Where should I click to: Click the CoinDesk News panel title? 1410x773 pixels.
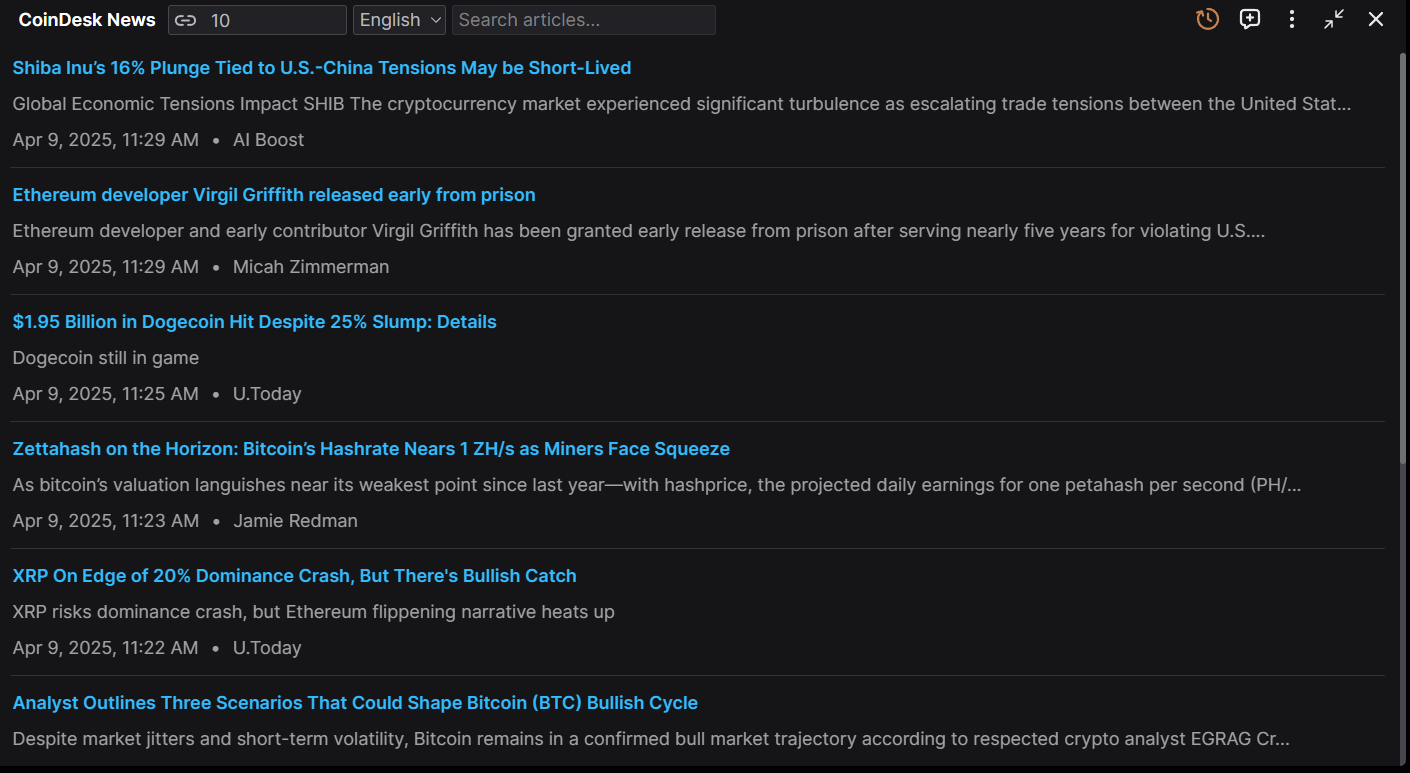click(87, 20)
